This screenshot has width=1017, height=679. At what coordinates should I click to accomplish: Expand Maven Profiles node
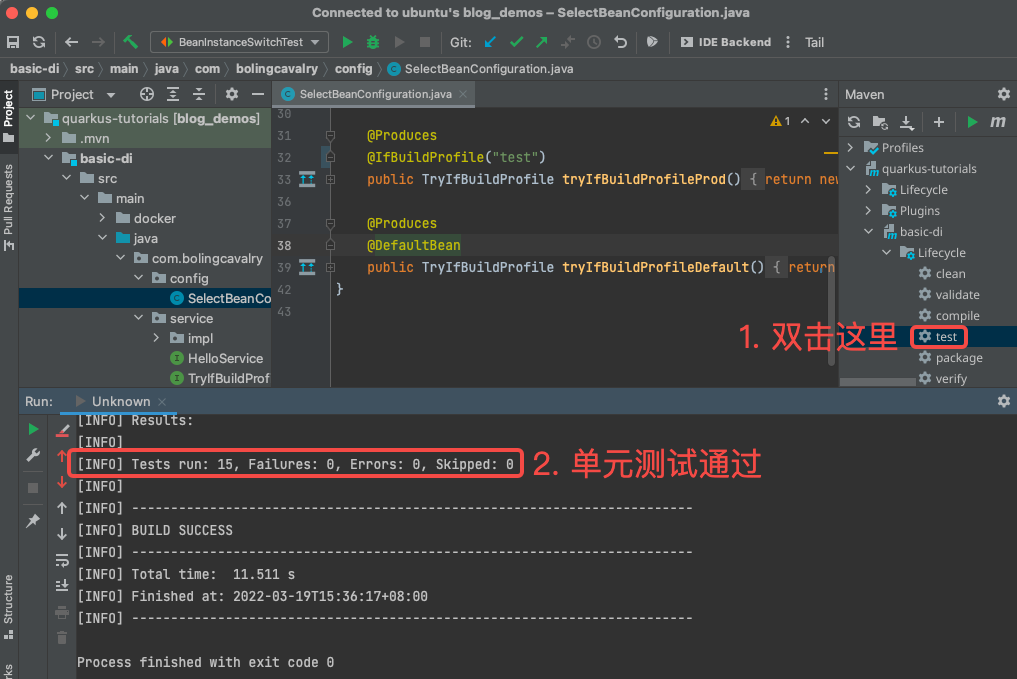coord(850,148)
